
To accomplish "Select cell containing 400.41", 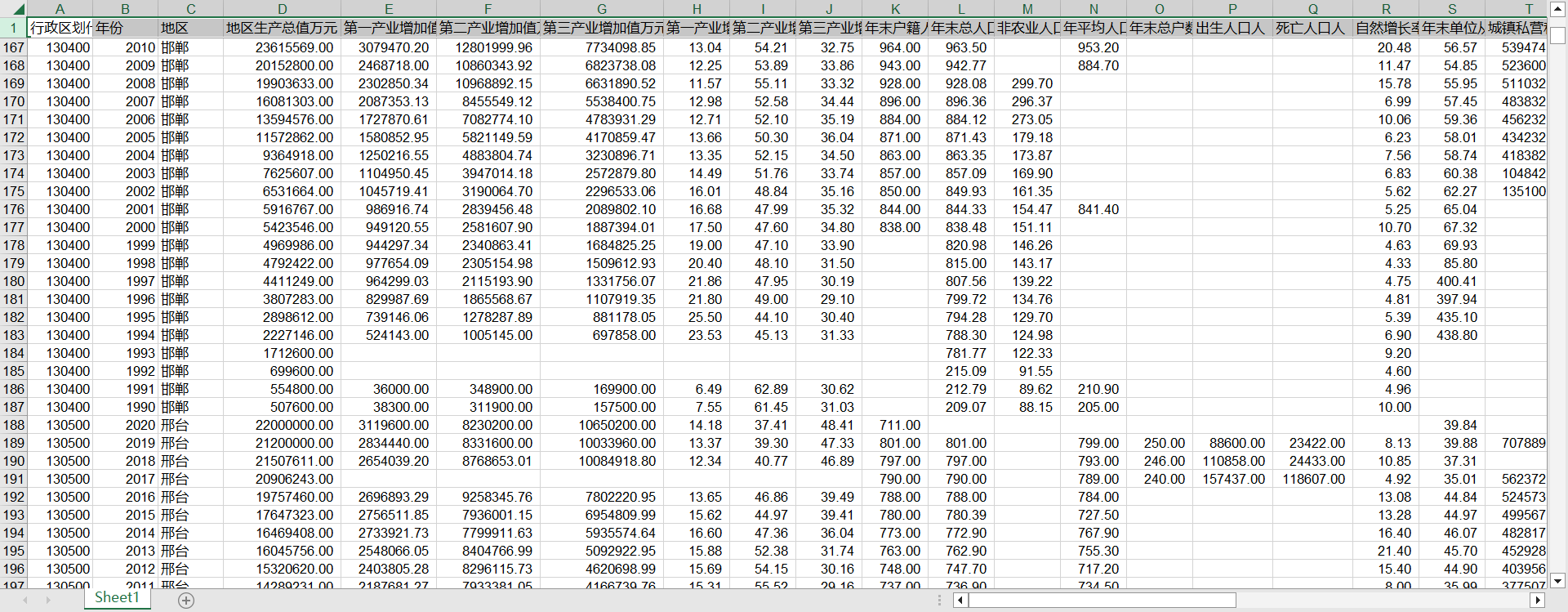I will pyautogui.click(x=1452, y=281).
